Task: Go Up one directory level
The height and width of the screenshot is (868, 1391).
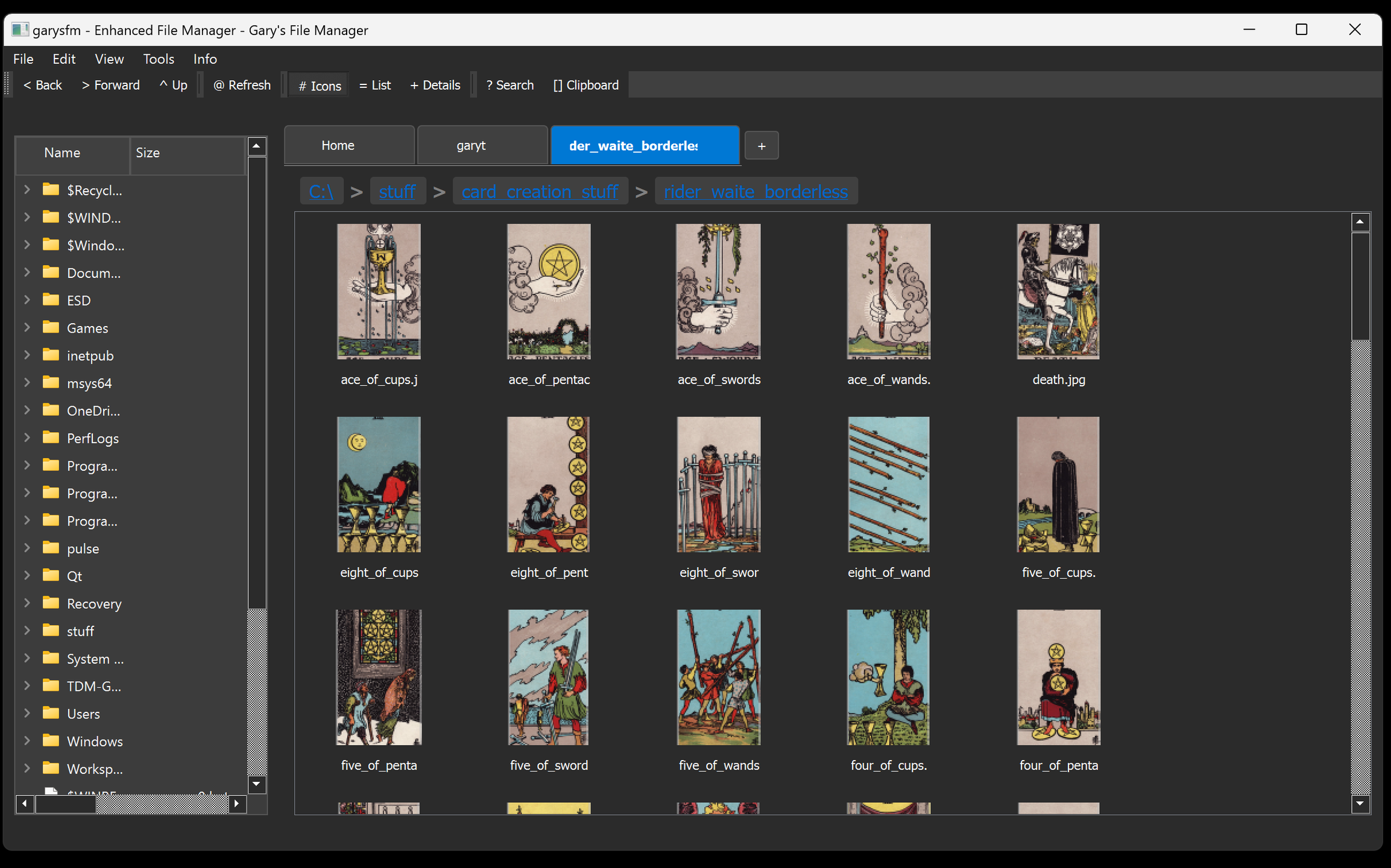Action: pyautogui.click(x=174, y=85)
